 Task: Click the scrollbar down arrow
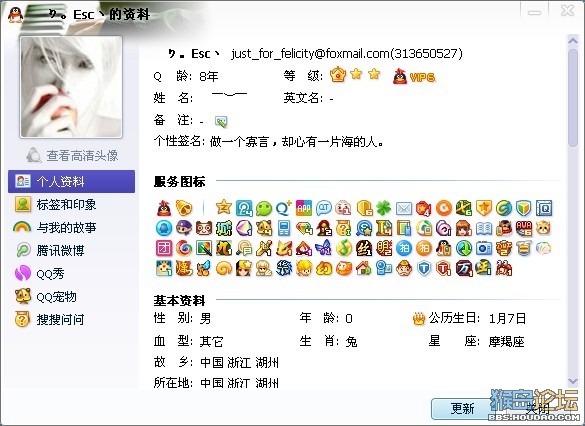[573, 381]
